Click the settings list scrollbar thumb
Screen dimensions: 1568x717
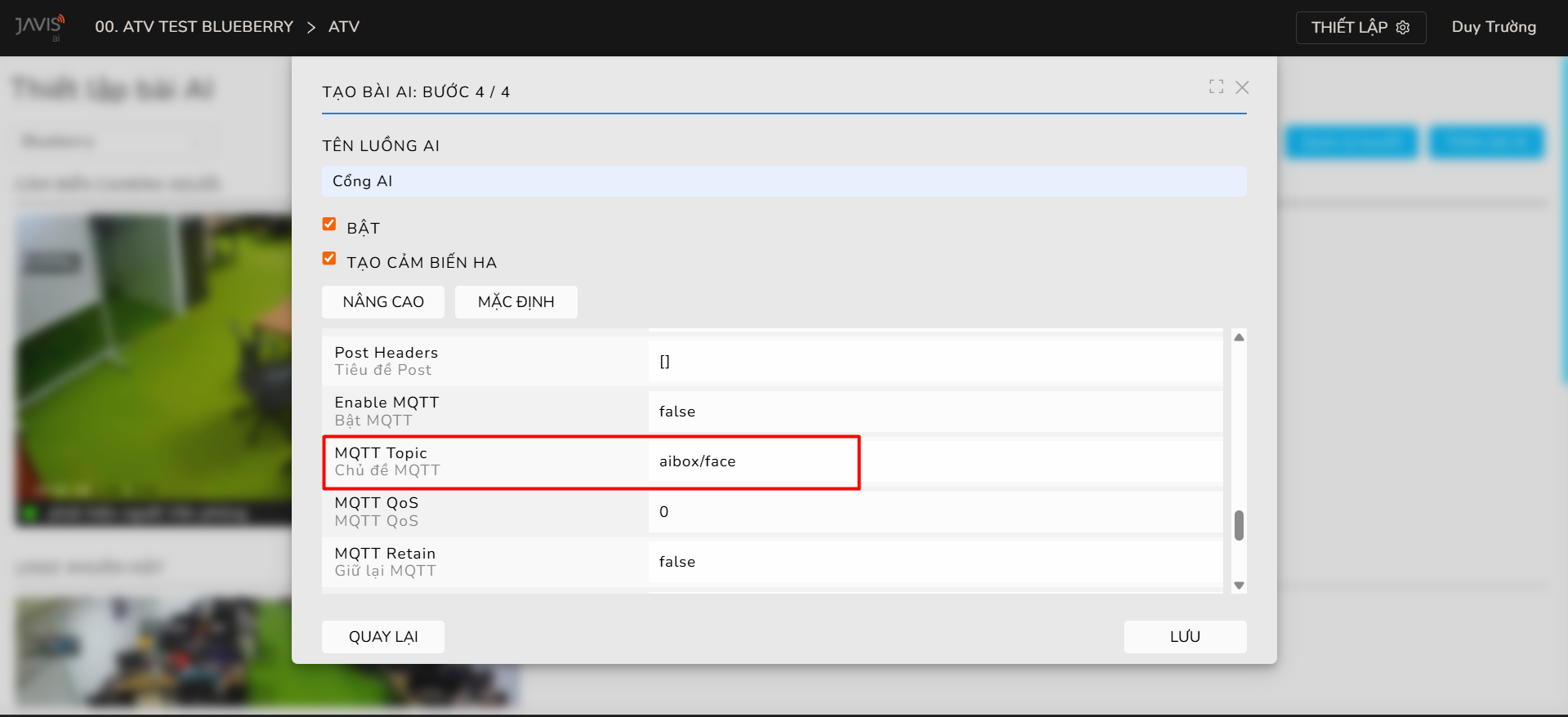(x=1239, y=525)
